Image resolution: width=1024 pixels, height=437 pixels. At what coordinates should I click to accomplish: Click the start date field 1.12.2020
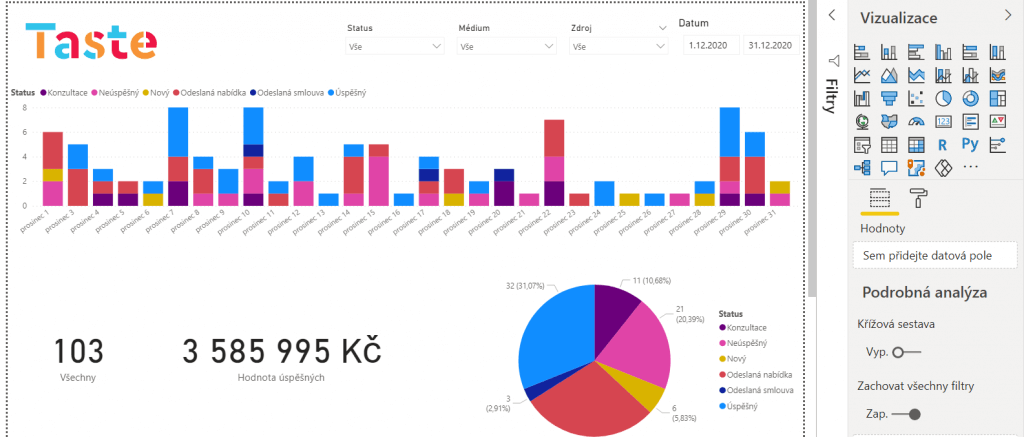(711, 46)
